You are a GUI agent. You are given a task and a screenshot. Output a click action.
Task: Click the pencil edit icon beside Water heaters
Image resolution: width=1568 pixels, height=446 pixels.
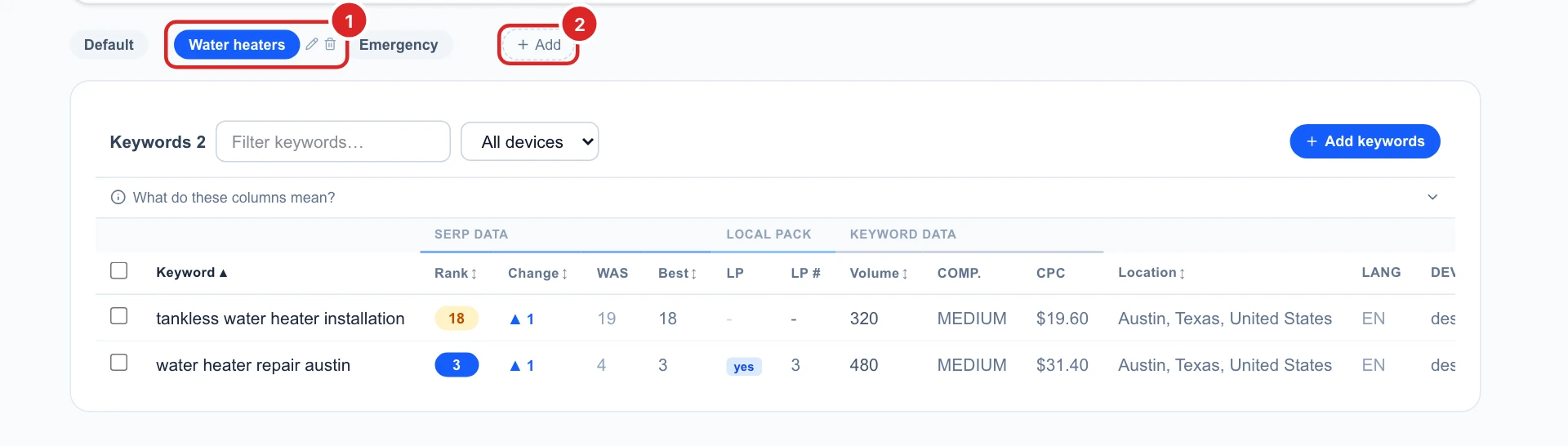coord(311,44)
